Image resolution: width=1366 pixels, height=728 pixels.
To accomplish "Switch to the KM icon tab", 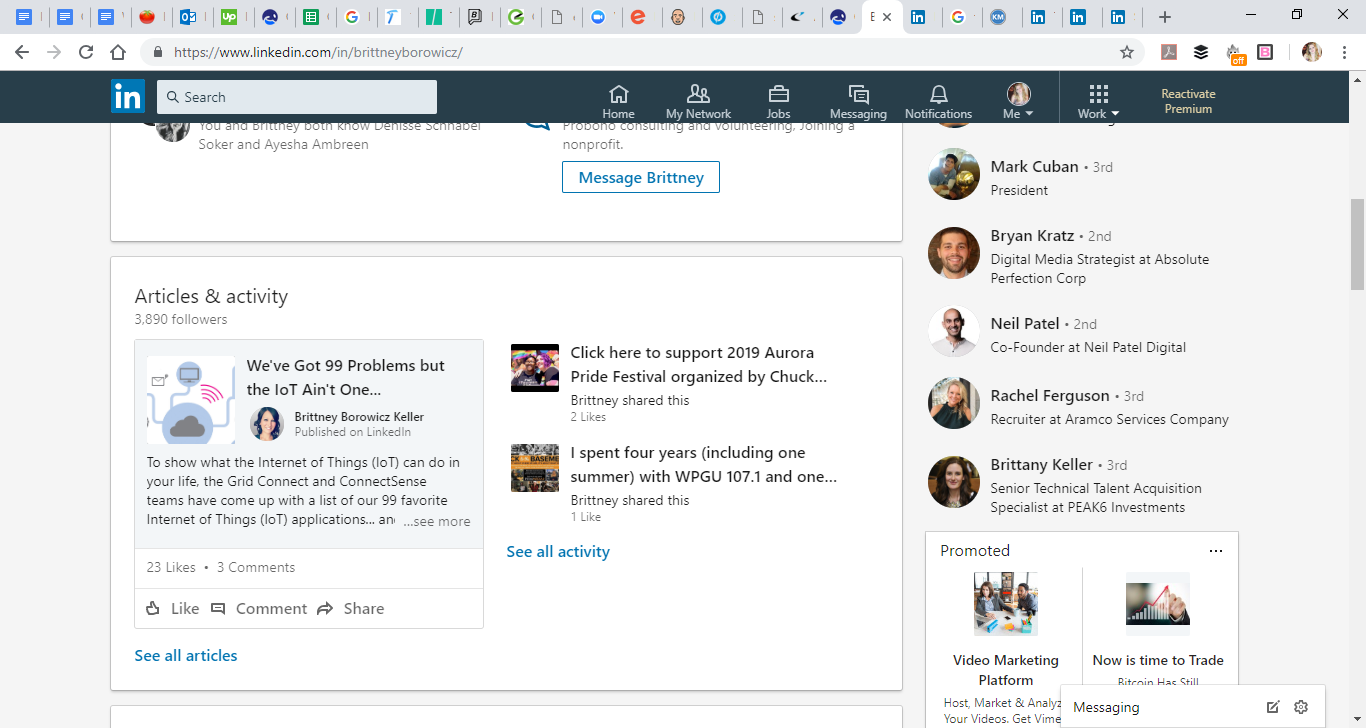I will [x=997, y=17].
